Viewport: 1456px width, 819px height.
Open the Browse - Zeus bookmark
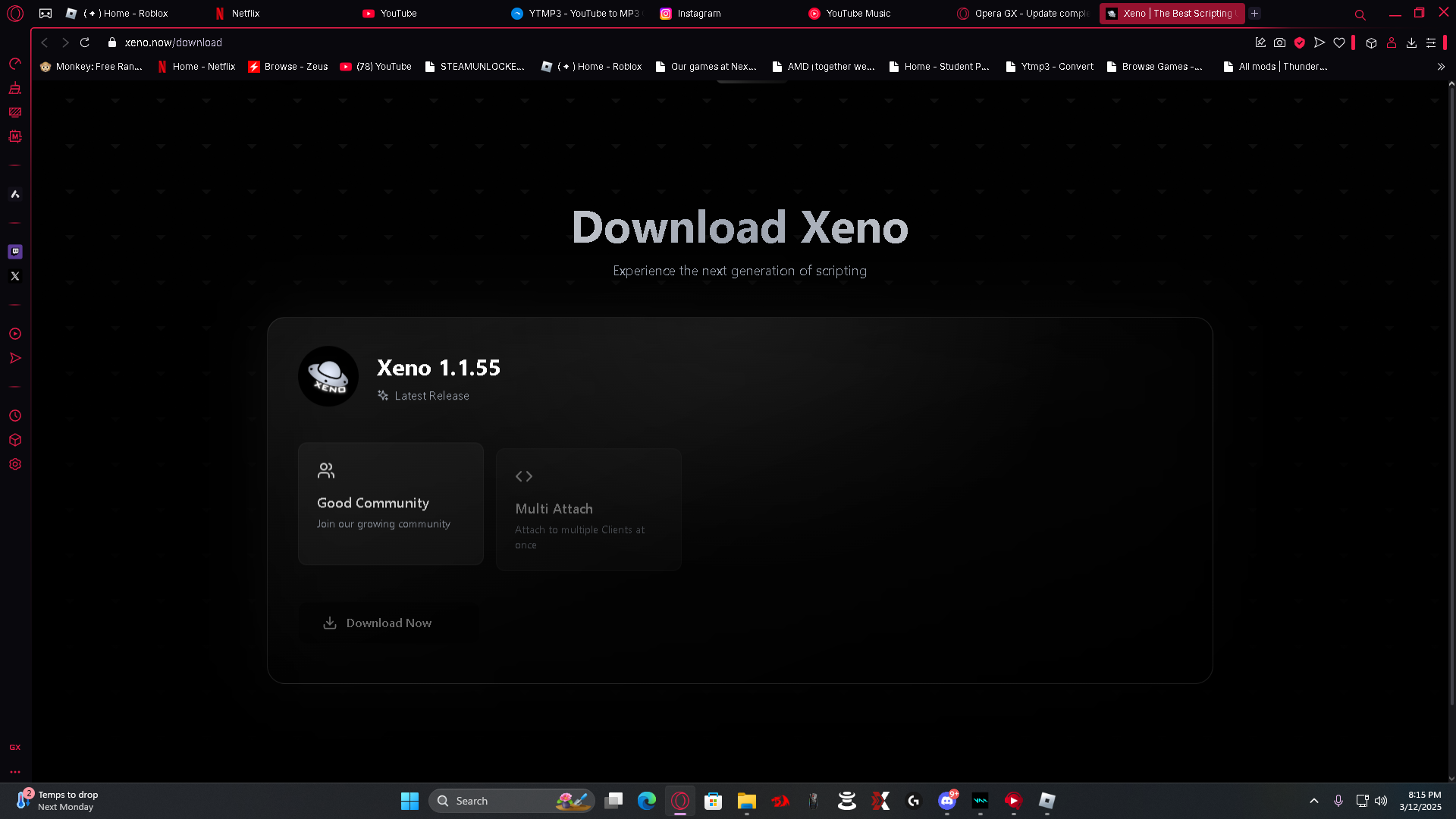[x=288, y=67]
